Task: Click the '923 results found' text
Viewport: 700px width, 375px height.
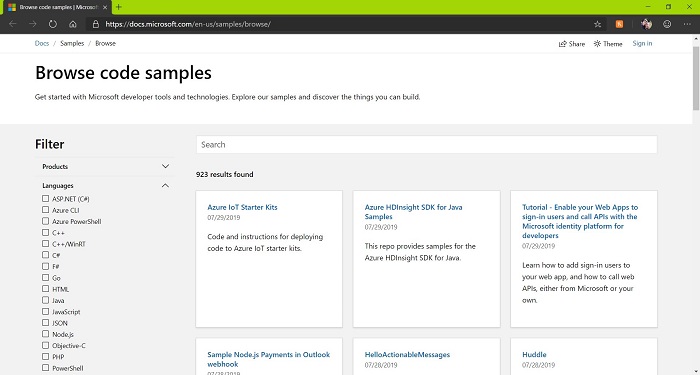Action: pyautogui.click(x=225, y=175)
